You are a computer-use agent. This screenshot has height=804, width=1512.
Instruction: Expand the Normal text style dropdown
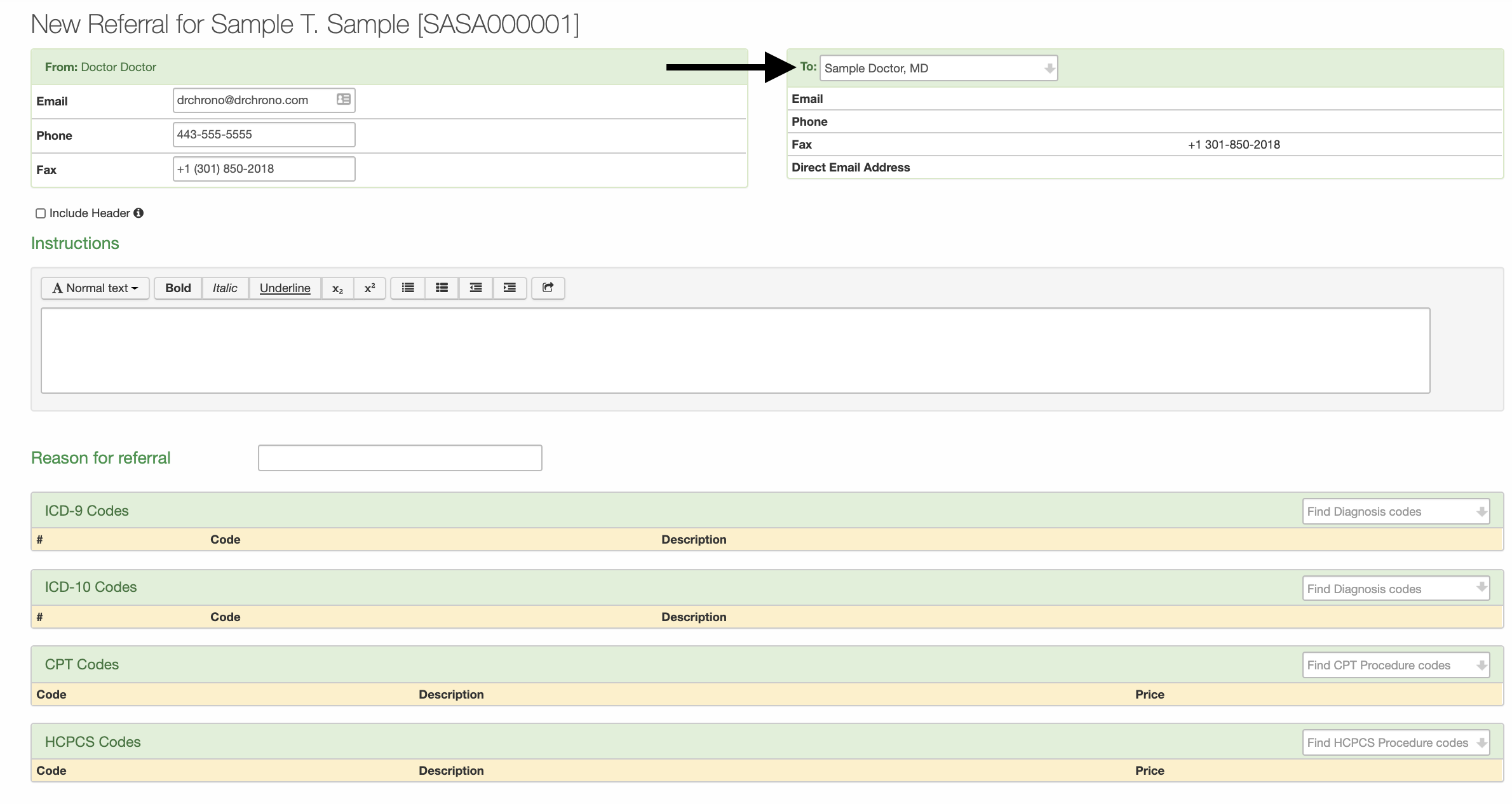(x=94, y=288)
